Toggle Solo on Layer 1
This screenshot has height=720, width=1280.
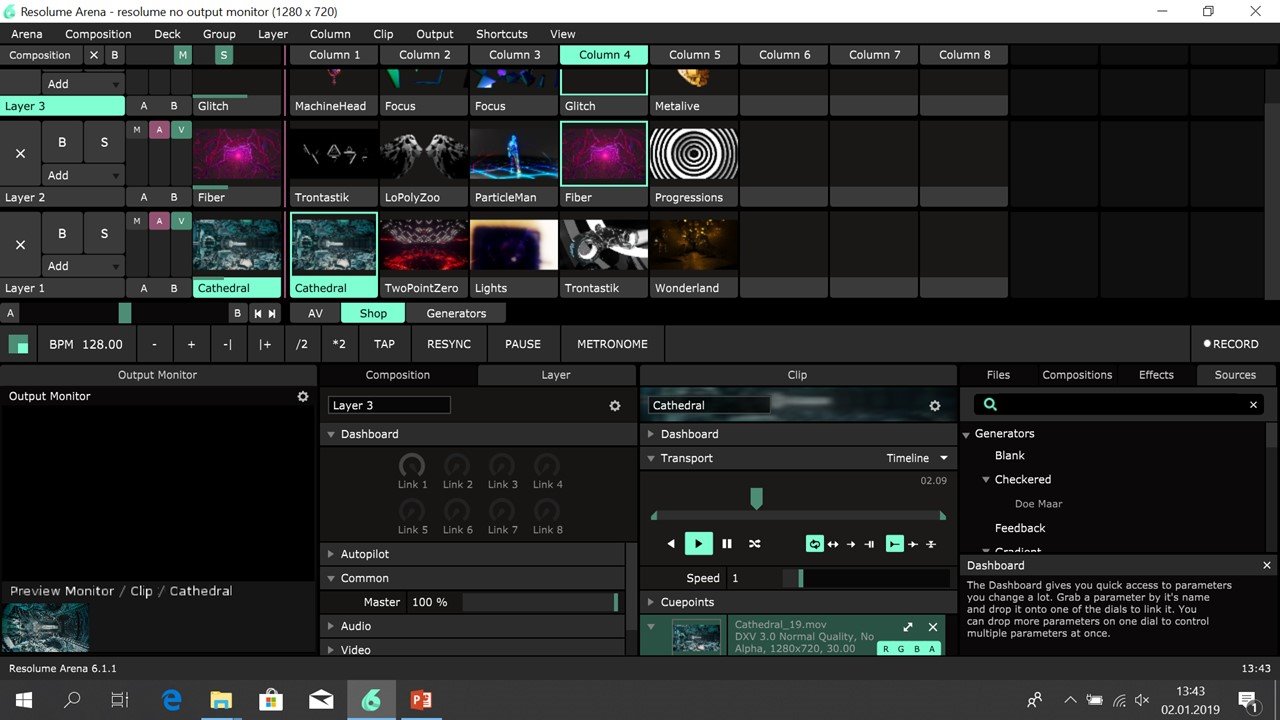[x=104, y=234]
